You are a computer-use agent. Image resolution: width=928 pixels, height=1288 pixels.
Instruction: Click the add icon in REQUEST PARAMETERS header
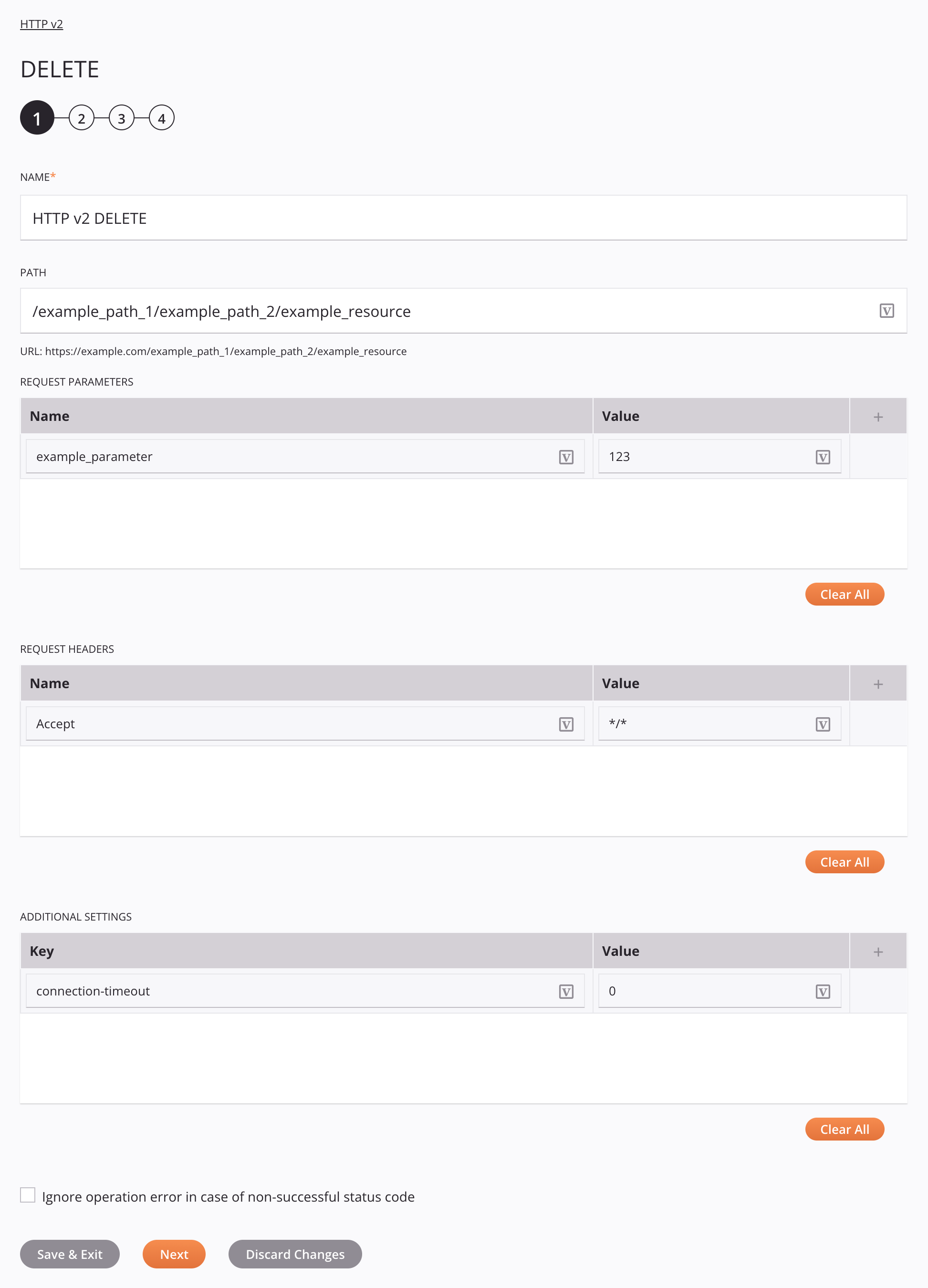click(878, 416)
